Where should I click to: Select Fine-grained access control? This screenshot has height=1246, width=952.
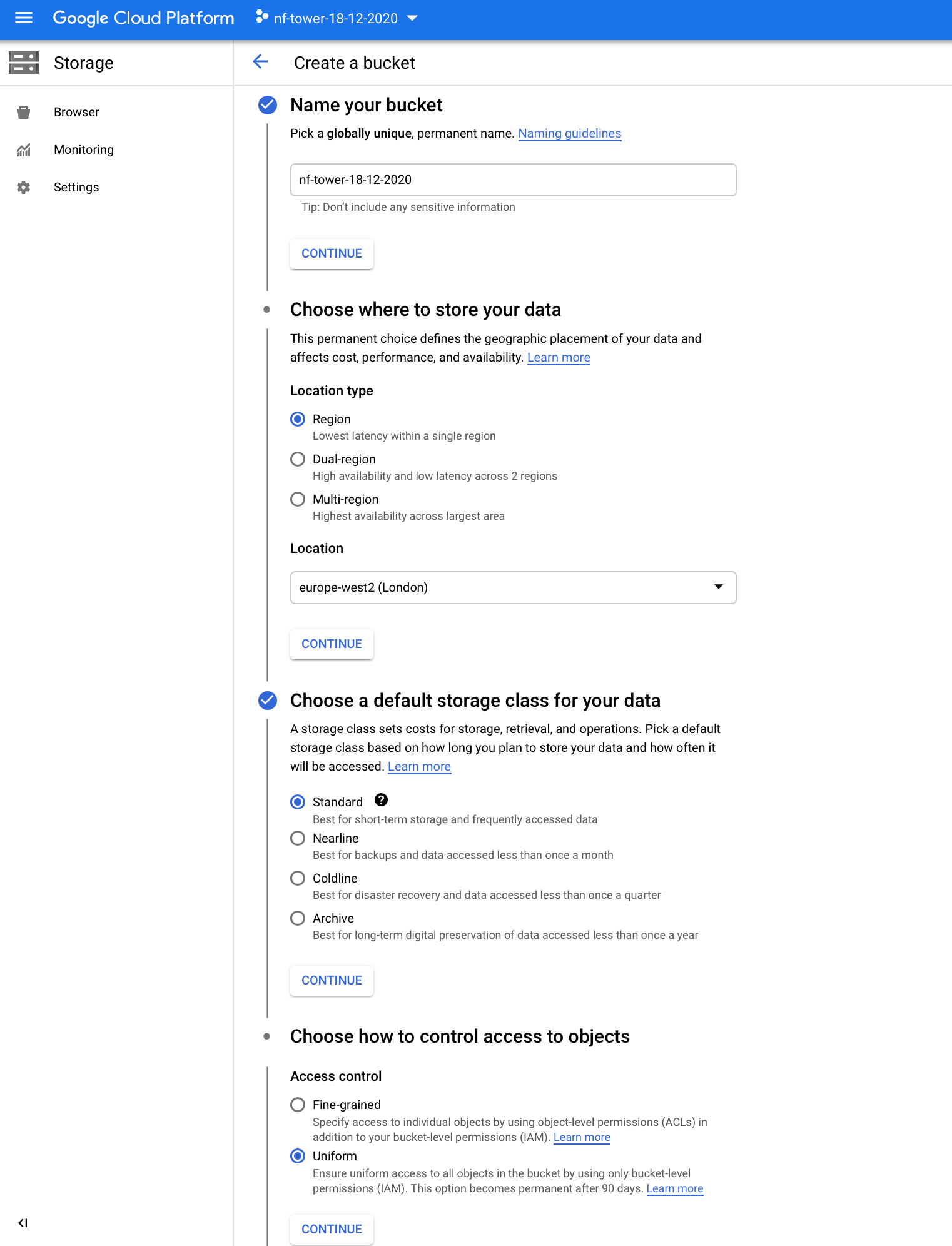pyautogui.click(x=298, y=1105)
